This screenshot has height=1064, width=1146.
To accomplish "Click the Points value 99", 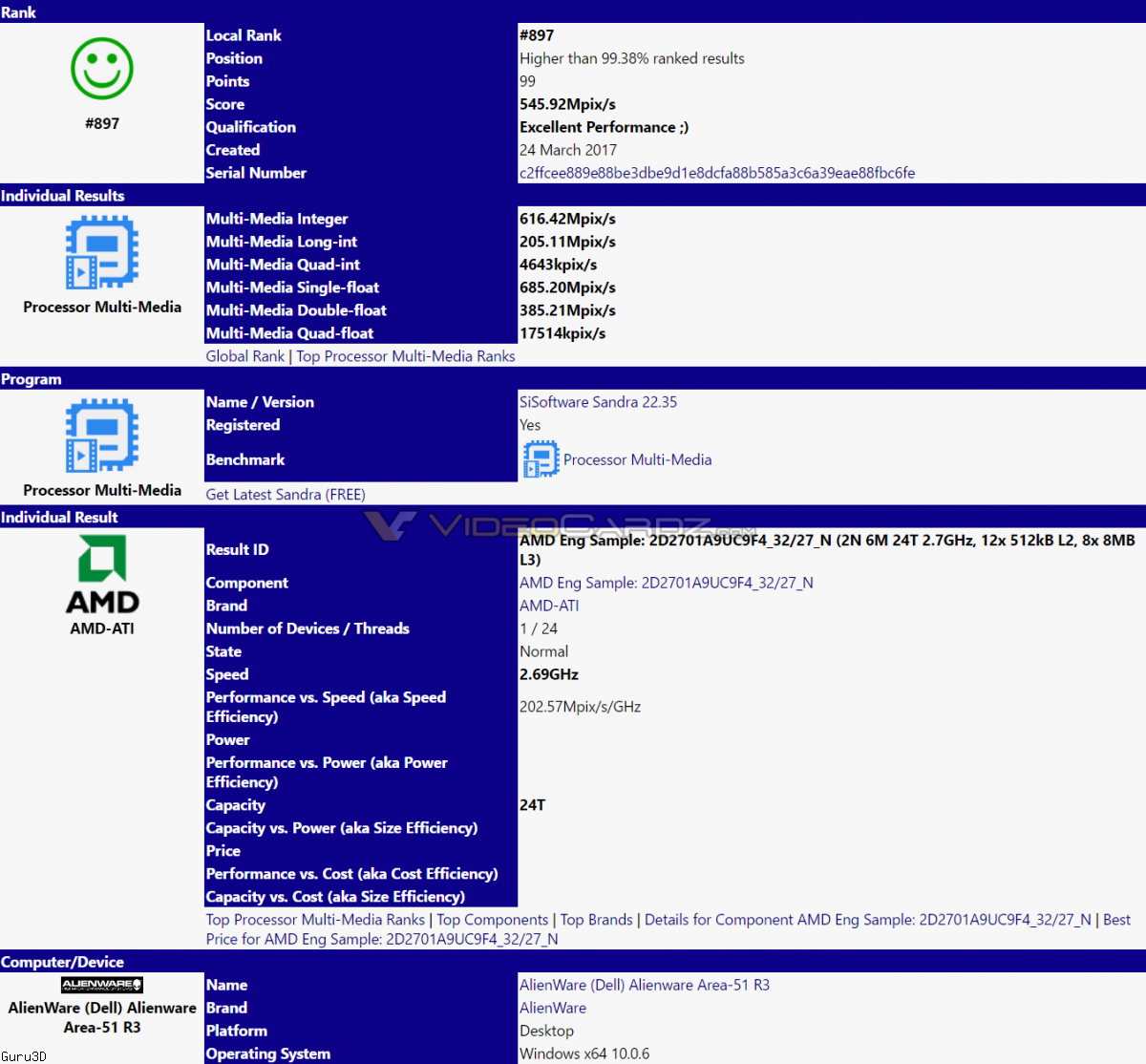I will click(527, 81).
